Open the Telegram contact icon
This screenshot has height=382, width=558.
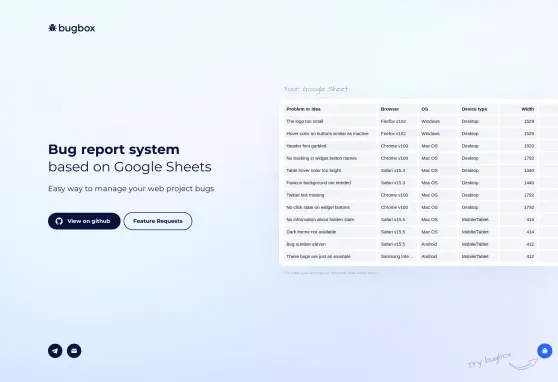coord(55,351)
